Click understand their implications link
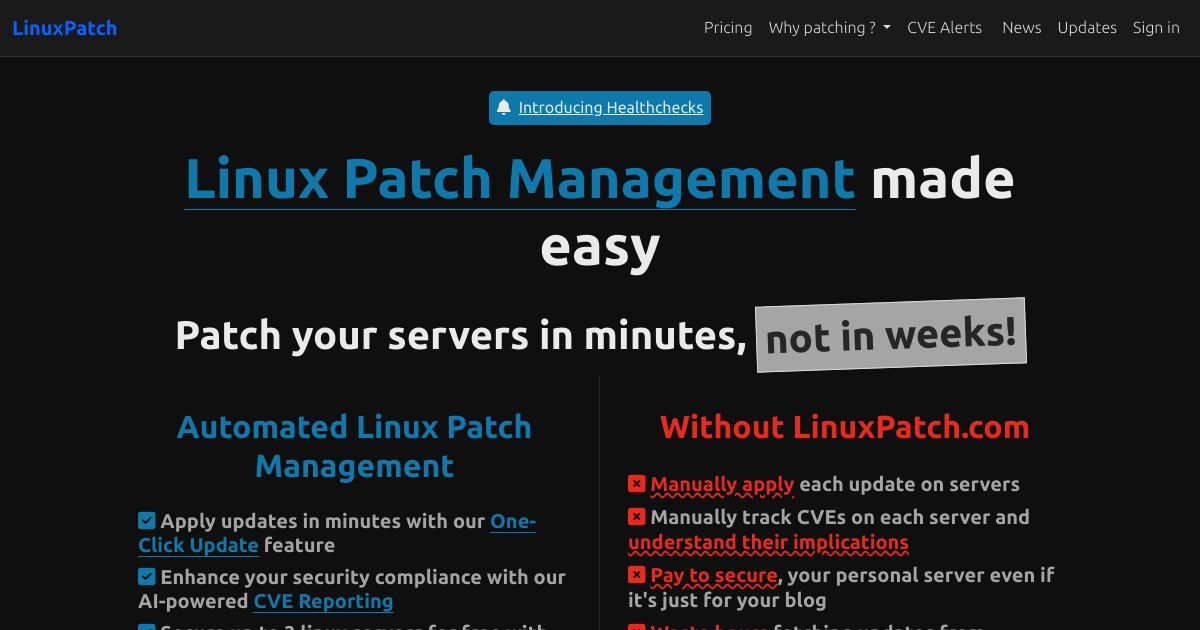 (768, 543)
